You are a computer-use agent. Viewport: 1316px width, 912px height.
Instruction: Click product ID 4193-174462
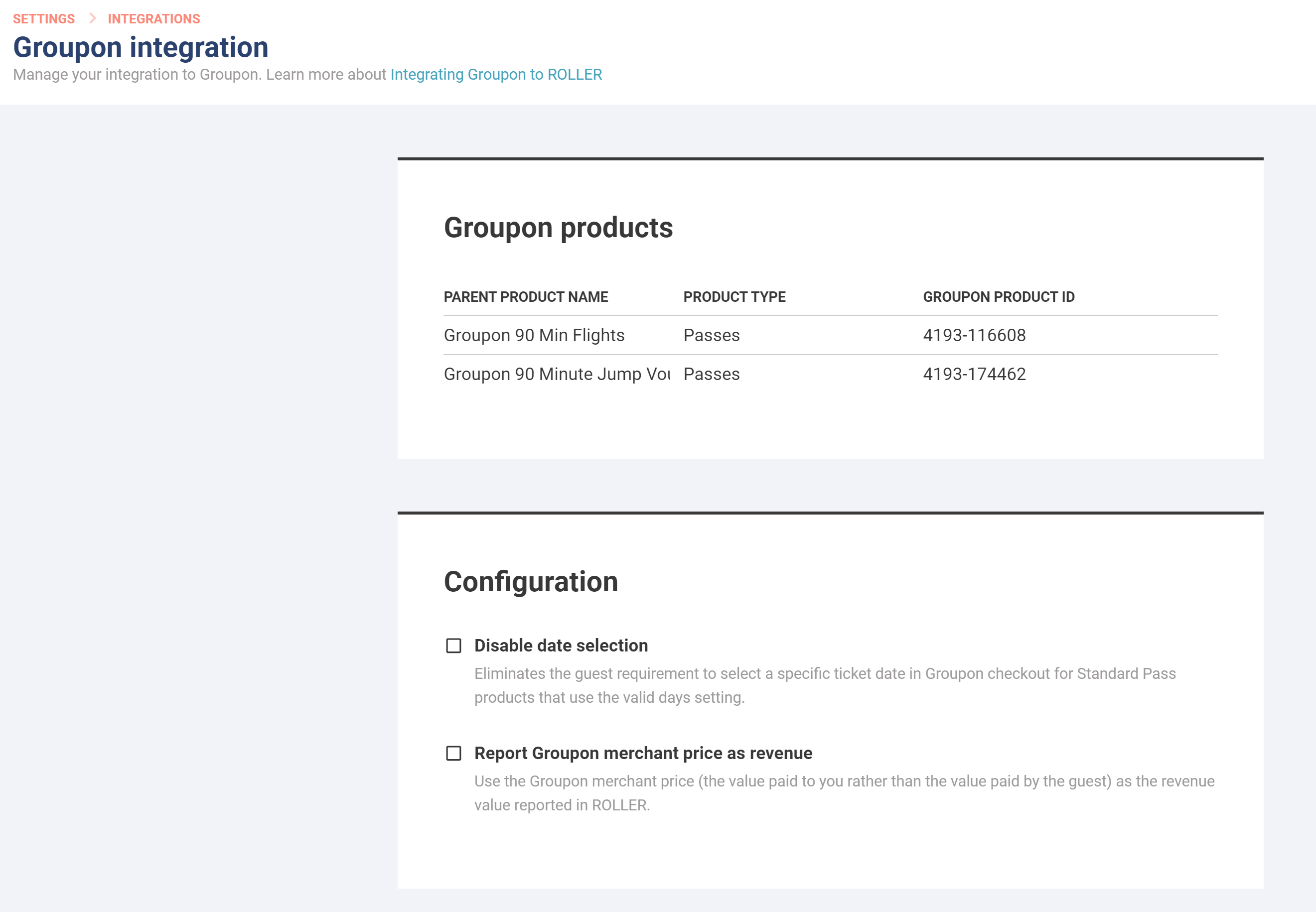click(974, 374)
